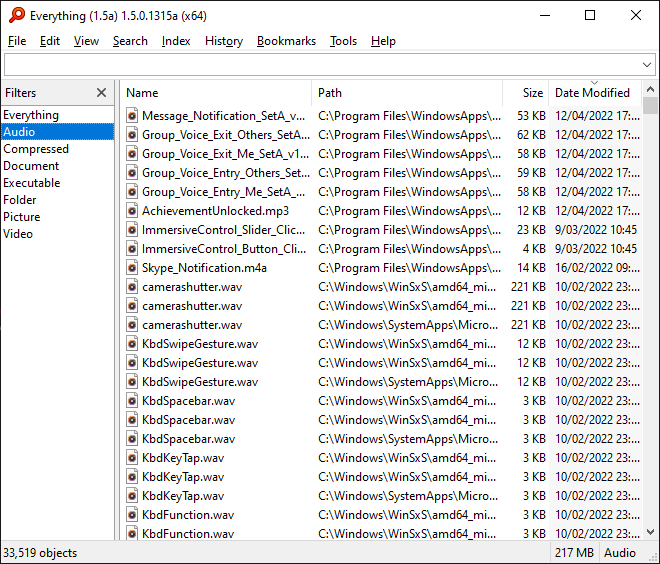Open the Edit menu
This screenshot has height=564, width=660.
(50, 41)
